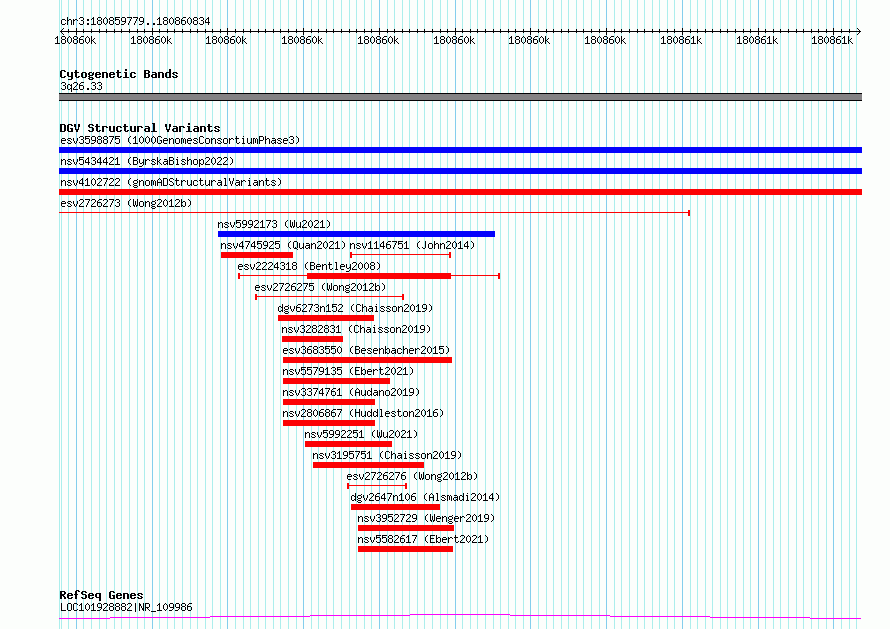Click the nsv3952729 (Wenger2019) label

[426, 518]
